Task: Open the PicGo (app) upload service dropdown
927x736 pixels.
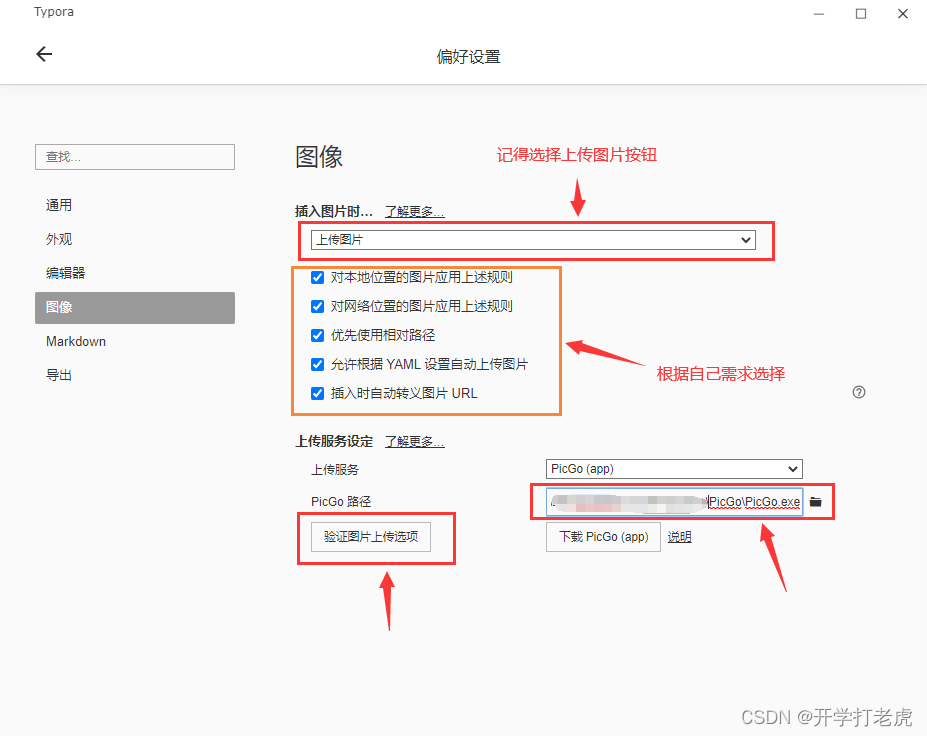Action: point(674,469)
